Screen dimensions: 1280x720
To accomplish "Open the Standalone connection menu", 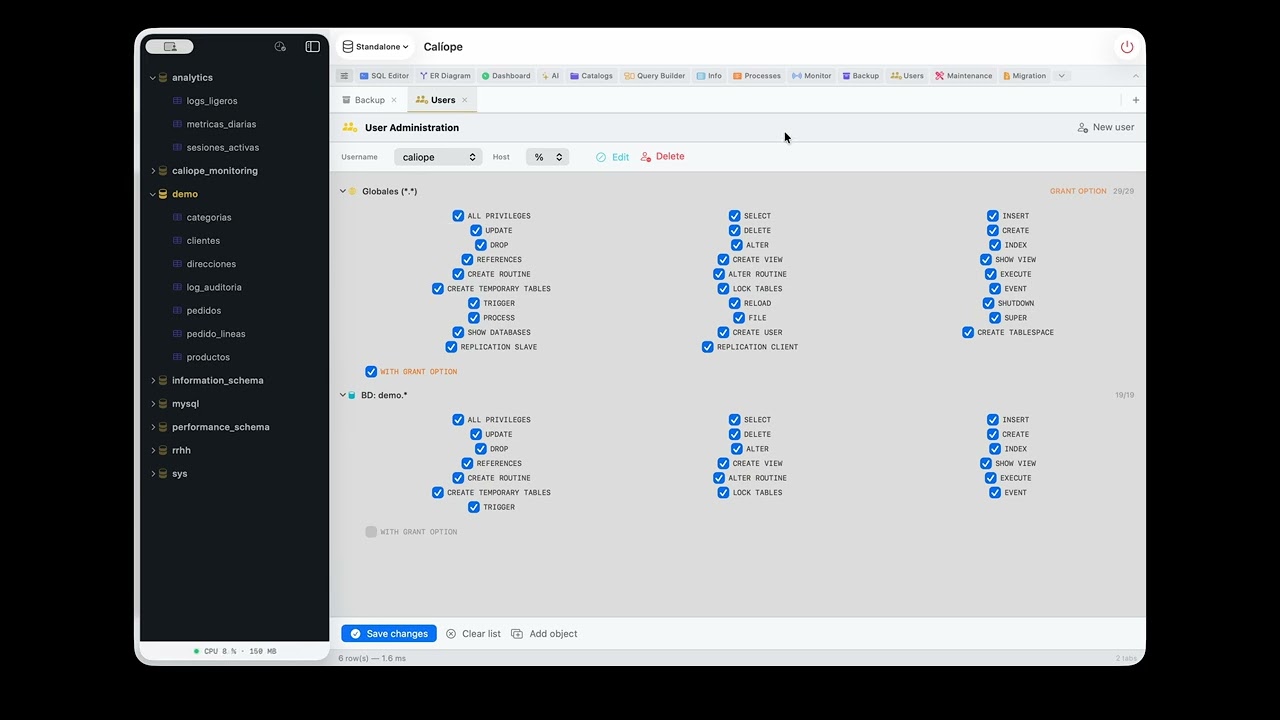I will pyautogui.click(x=375, y=47).
